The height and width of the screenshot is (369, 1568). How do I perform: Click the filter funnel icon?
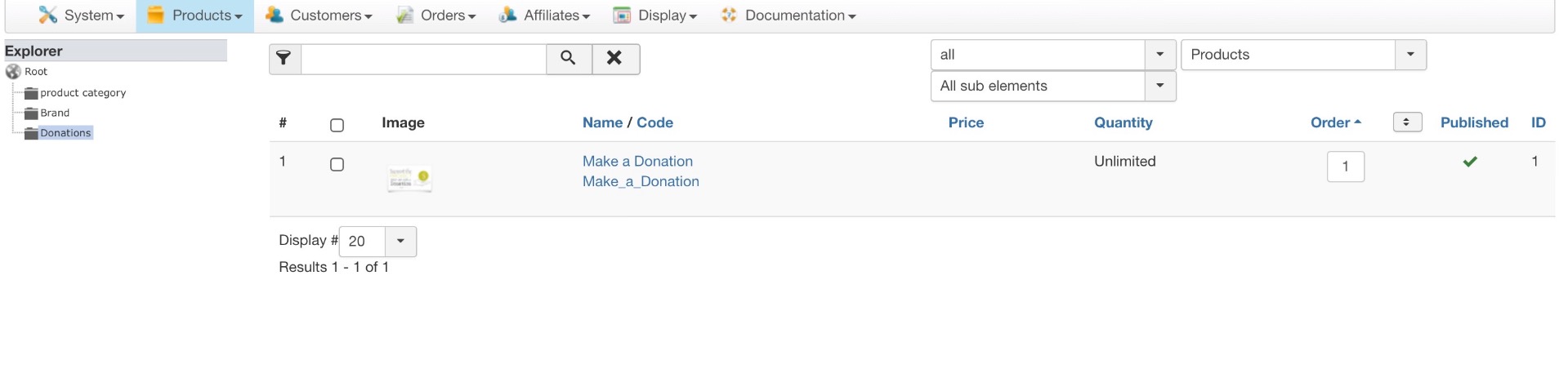pyautogui.click(x=284, y=59)
